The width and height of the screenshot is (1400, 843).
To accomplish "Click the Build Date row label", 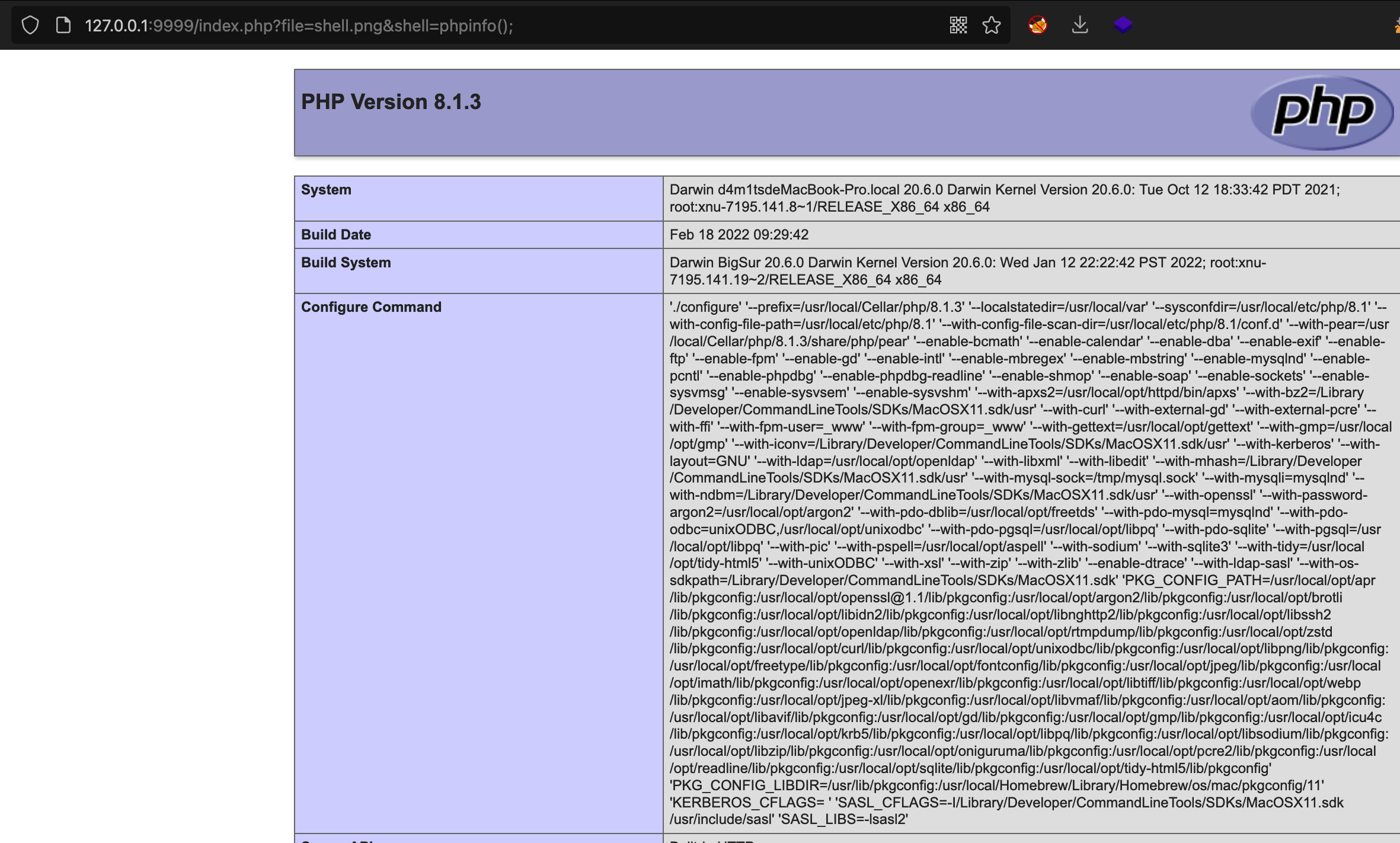I will pyautogui.click(x=336, y=235).
